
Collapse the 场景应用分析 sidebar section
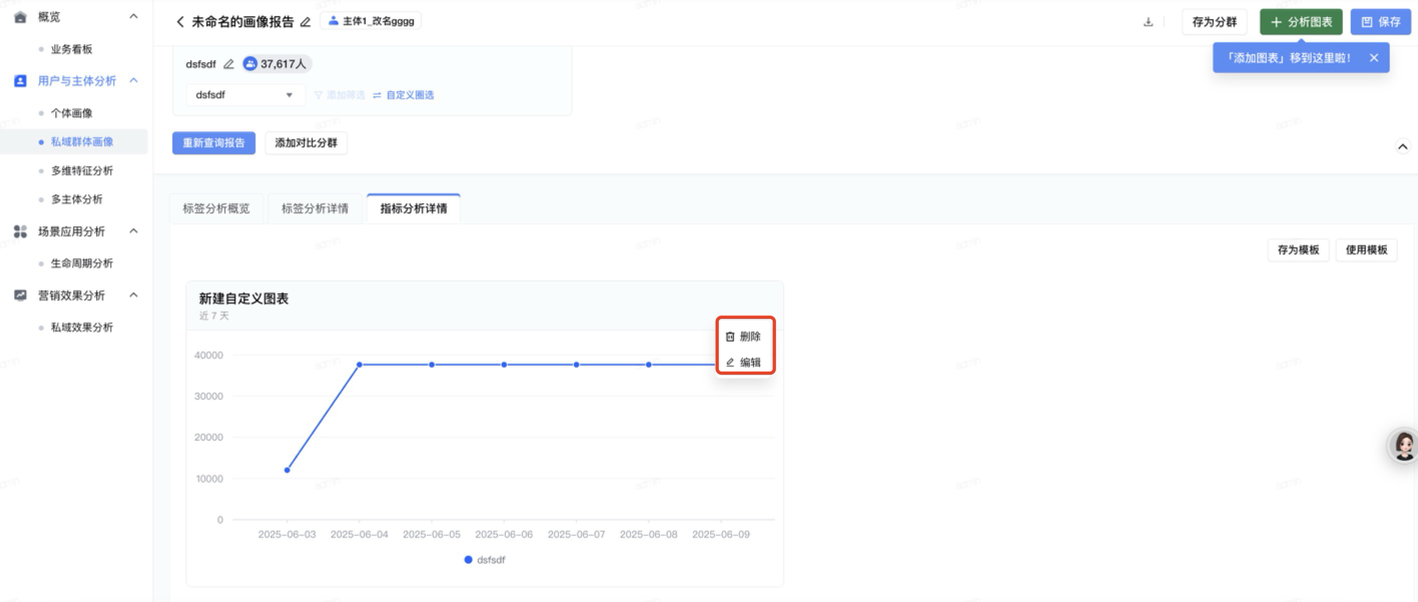[134, 231]
